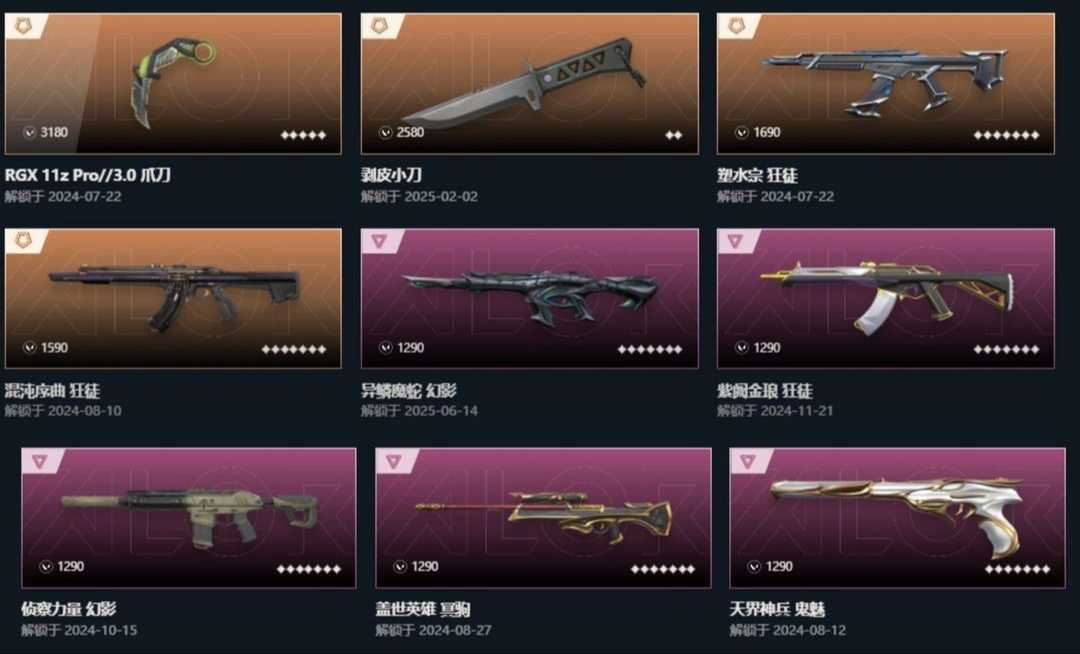Click the two-diamond level indicator on 剥皮小刀 card
The height and width of the screenshot is (654, 1080).
674,135
